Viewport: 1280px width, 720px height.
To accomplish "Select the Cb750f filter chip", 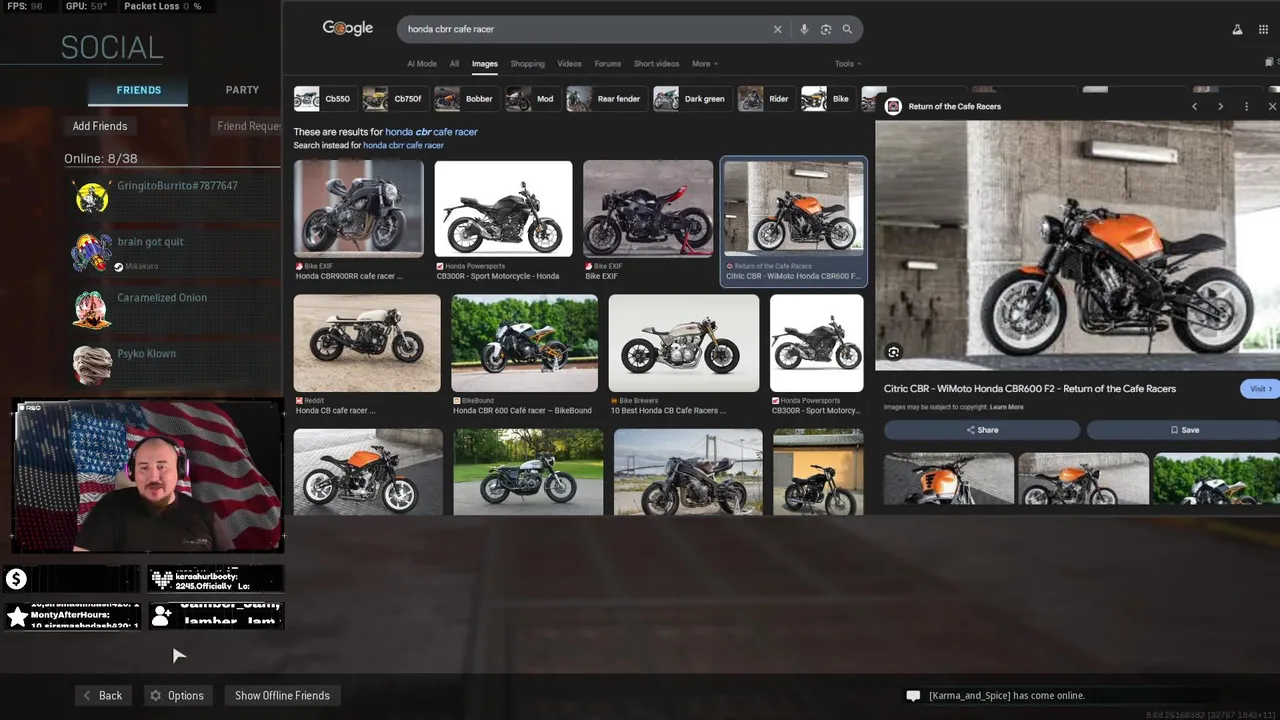I will click(394, 99).
